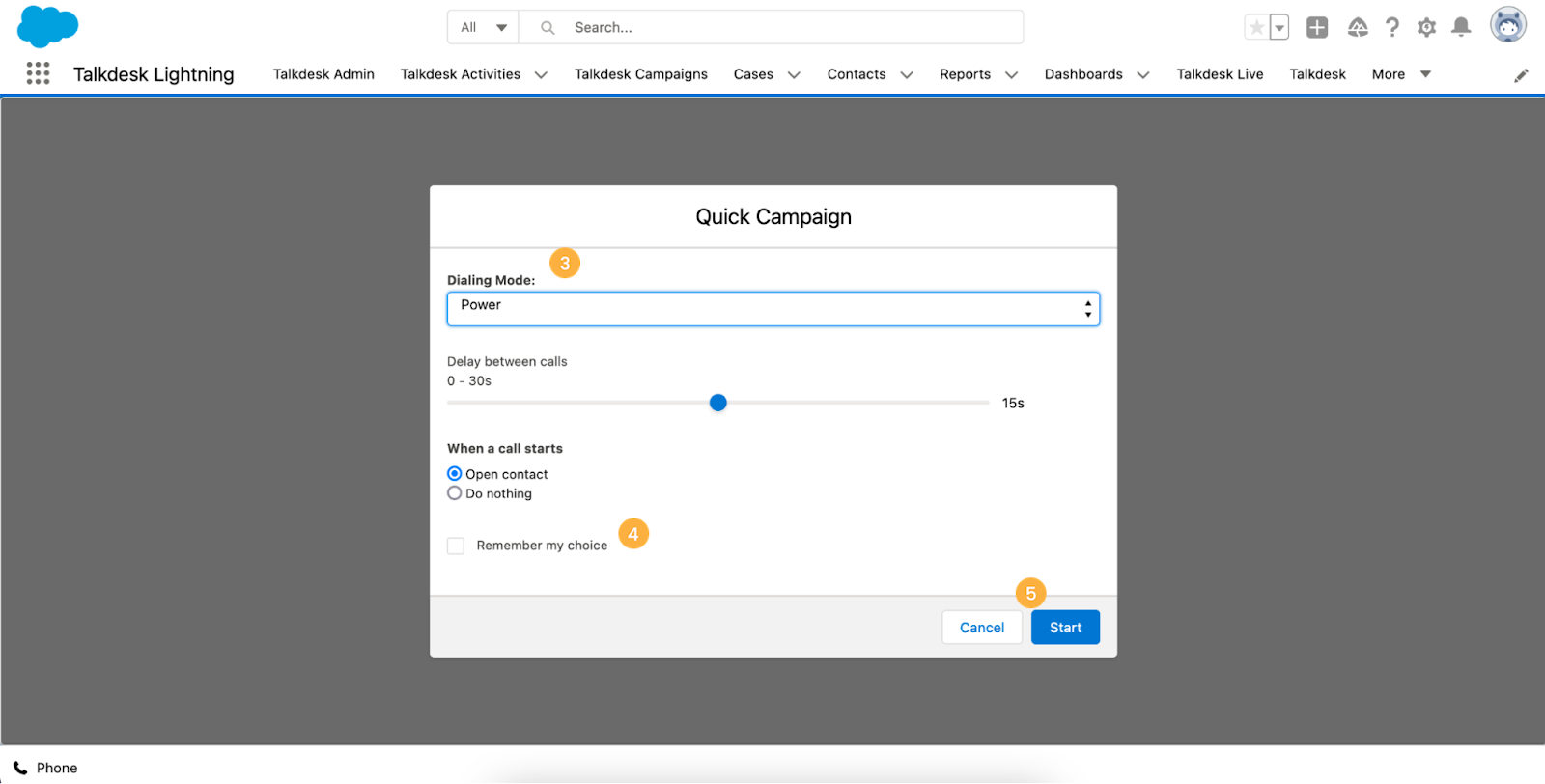The width and height of the screenshot is (1545, 784).
Task: Open the Contacts tab
Action: coord(856,74)
